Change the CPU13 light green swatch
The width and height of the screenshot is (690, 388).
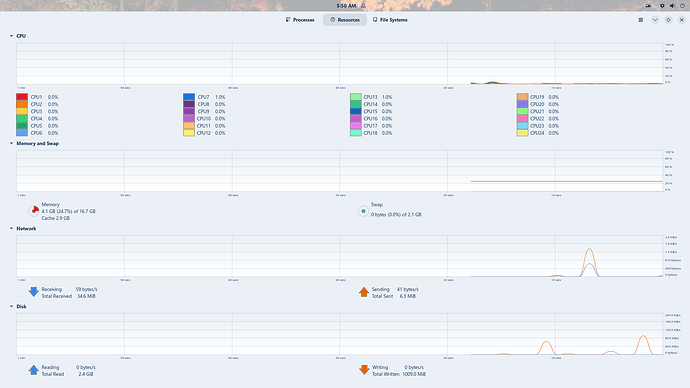point(356,97)
